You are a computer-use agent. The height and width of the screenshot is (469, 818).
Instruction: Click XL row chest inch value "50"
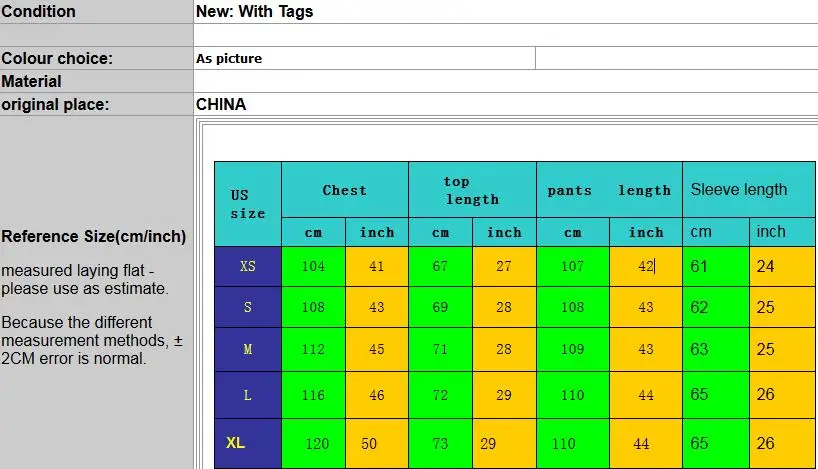pos(377,443)
